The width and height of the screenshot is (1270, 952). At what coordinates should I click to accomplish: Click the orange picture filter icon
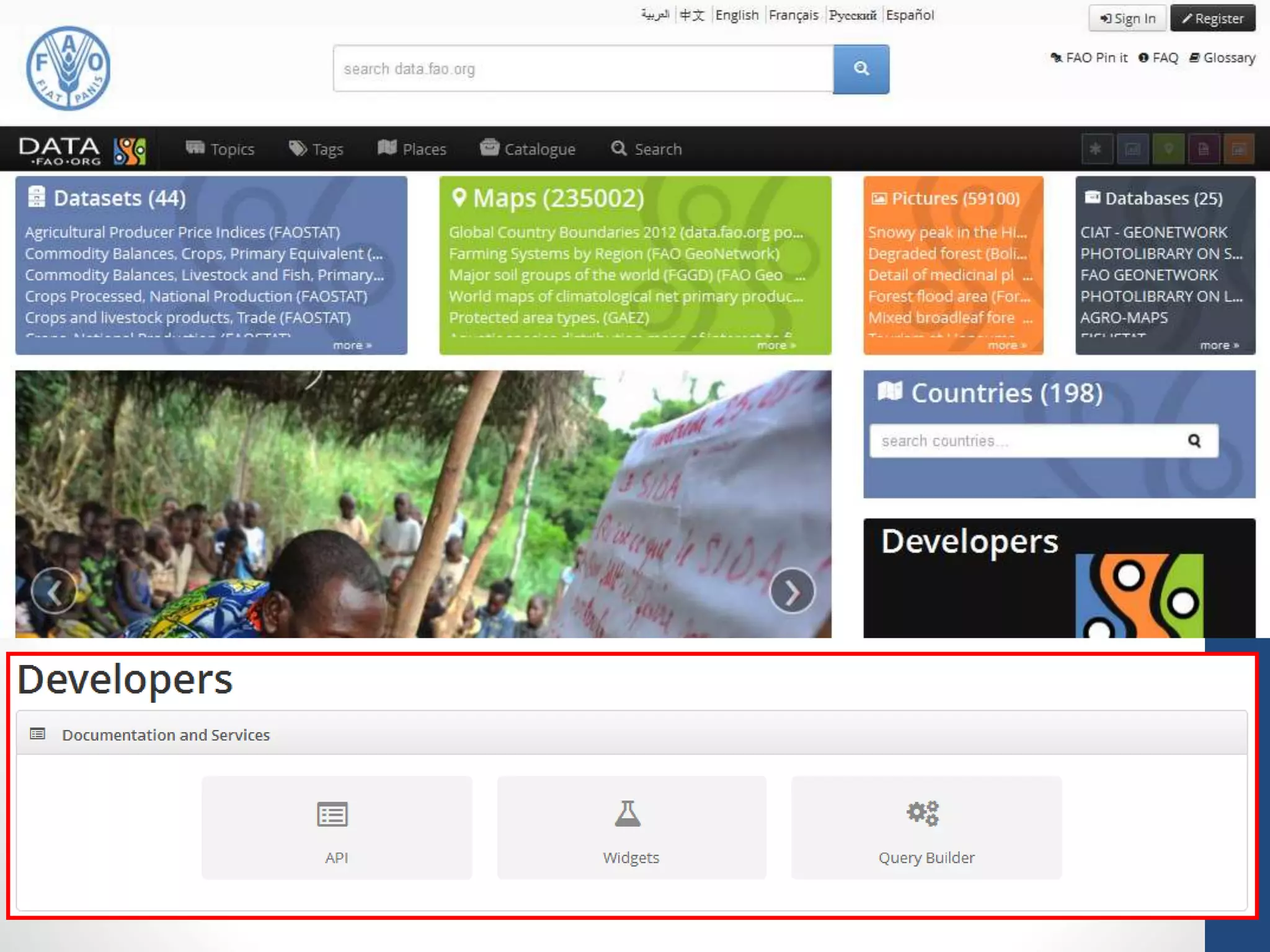coord(1239,149)
